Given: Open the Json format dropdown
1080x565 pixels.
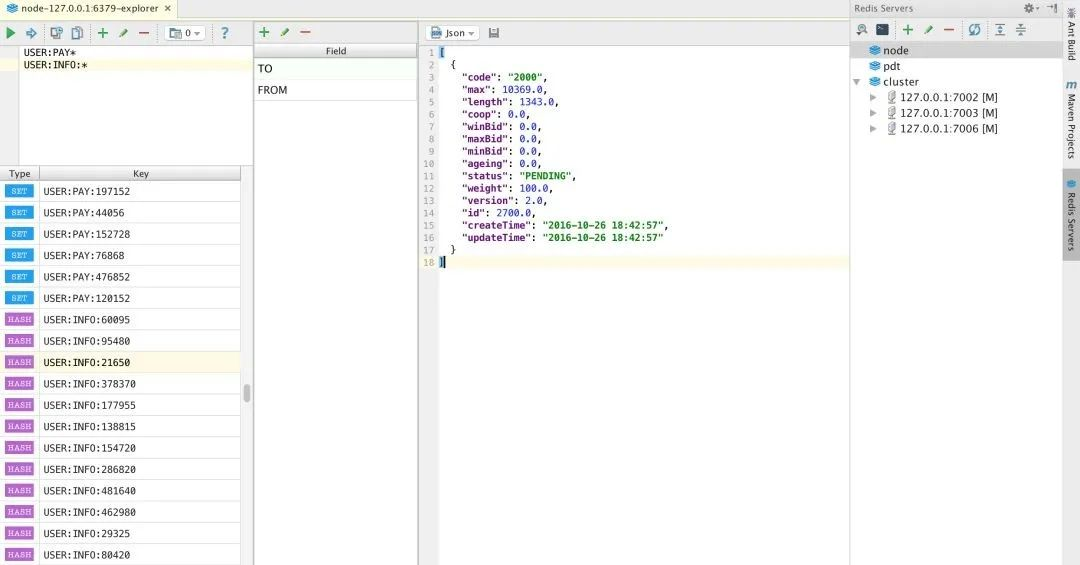Looking at the screenshot, I should pyautogui.click(x=454, y=33).
